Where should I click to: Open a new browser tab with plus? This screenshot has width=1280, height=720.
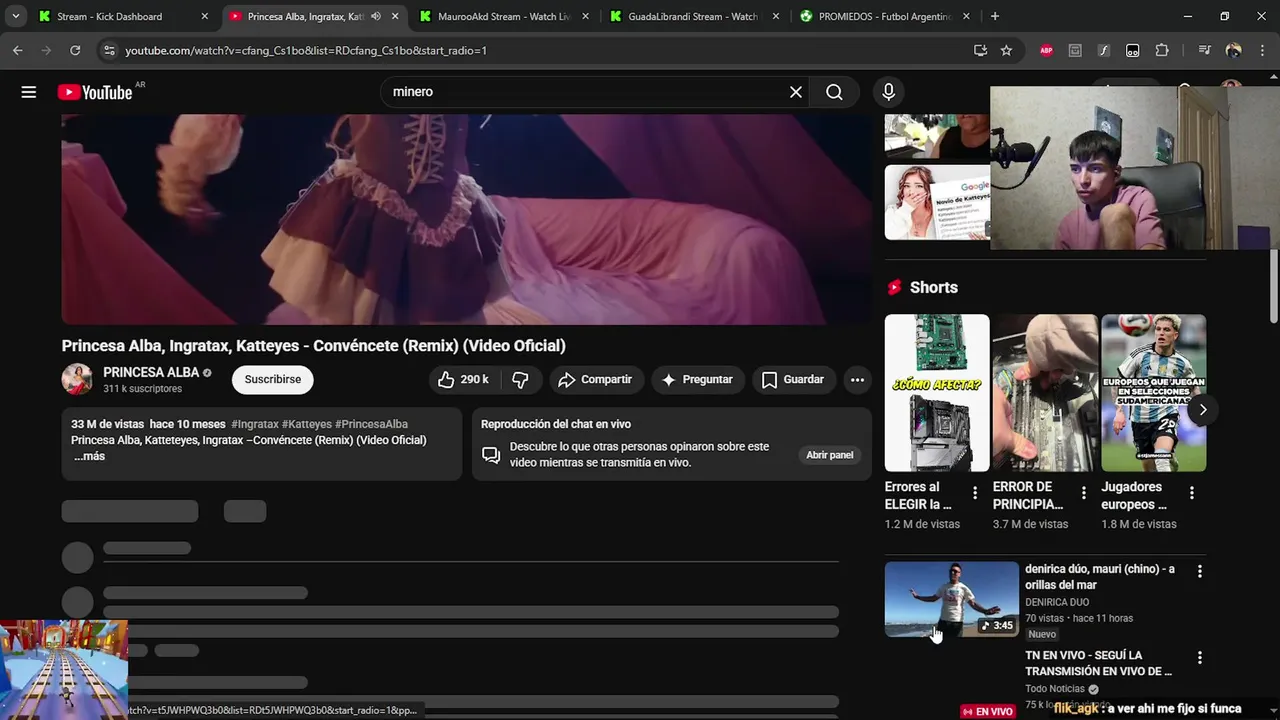994,17
